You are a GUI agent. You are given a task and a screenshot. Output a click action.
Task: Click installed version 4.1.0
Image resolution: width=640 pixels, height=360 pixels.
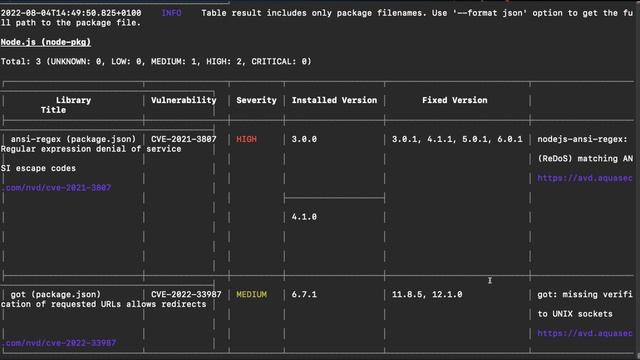click(x=304, y=217)
